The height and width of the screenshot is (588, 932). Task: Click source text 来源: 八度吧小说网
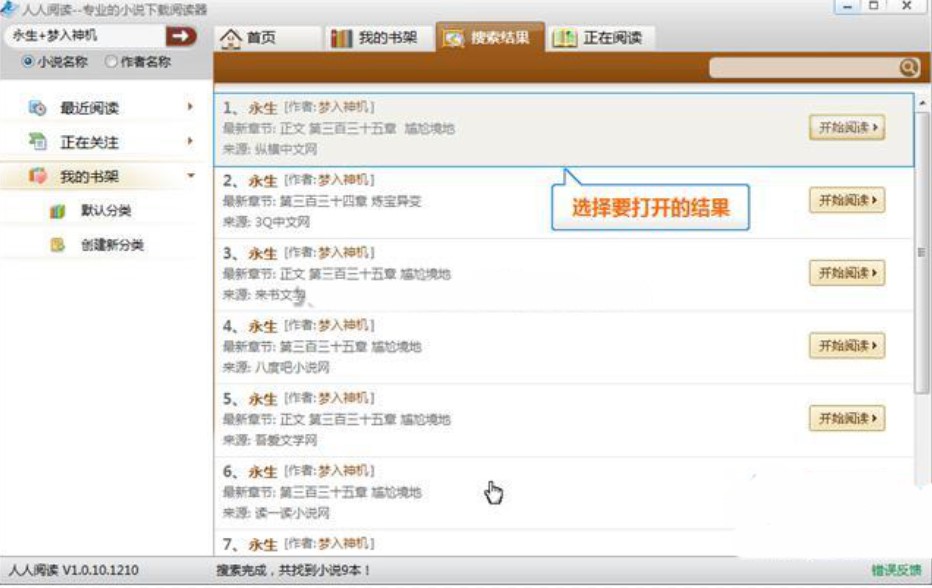tap(276, 367)
